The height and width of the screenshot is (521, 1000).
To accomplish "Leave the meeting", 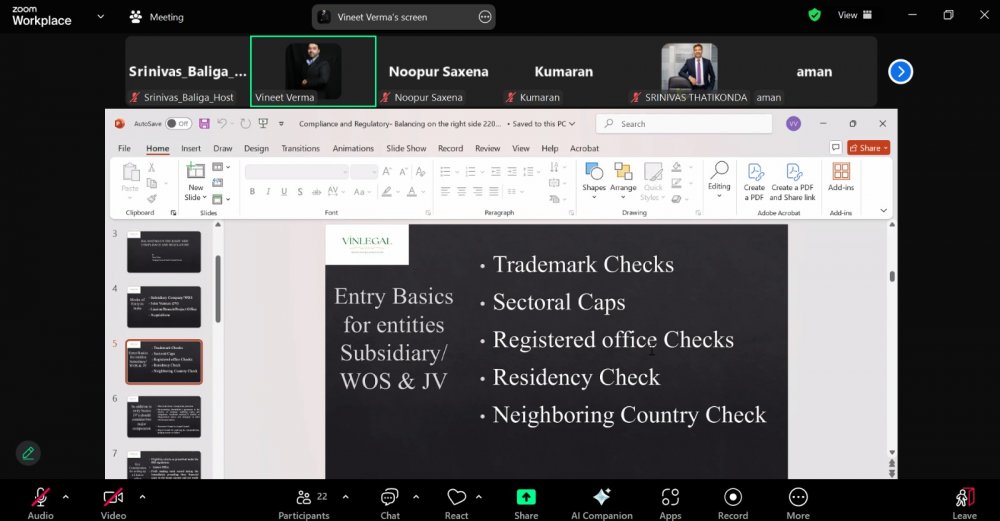I will (964, 498).
